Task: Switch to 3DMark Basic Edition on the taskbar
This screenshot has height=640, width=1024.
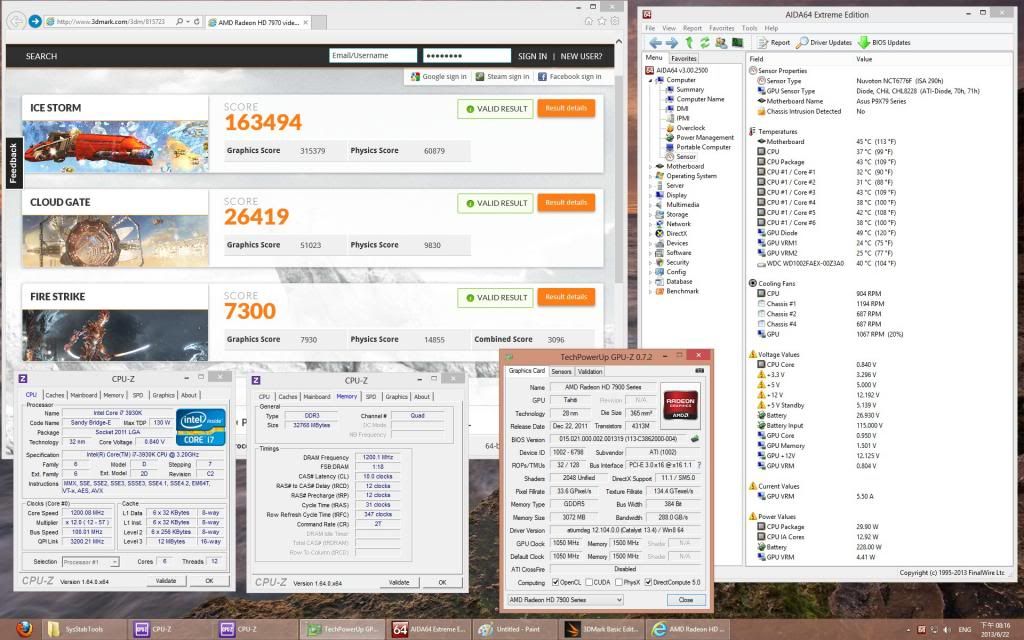Action: (601, 629)
